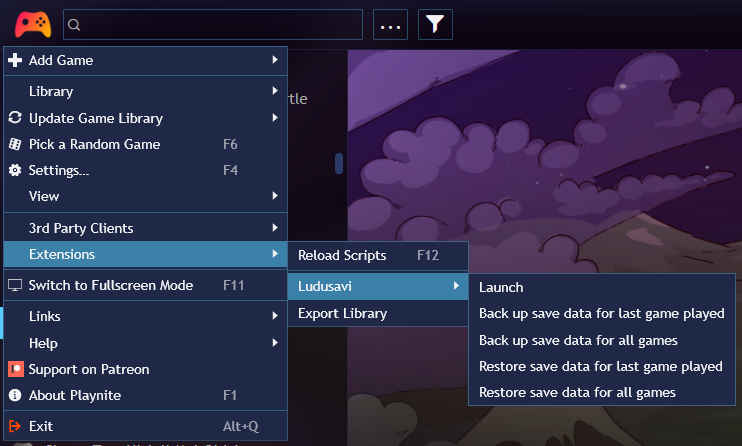
Task: Expand the Help submenu arrow
Action: click(275, 342)
